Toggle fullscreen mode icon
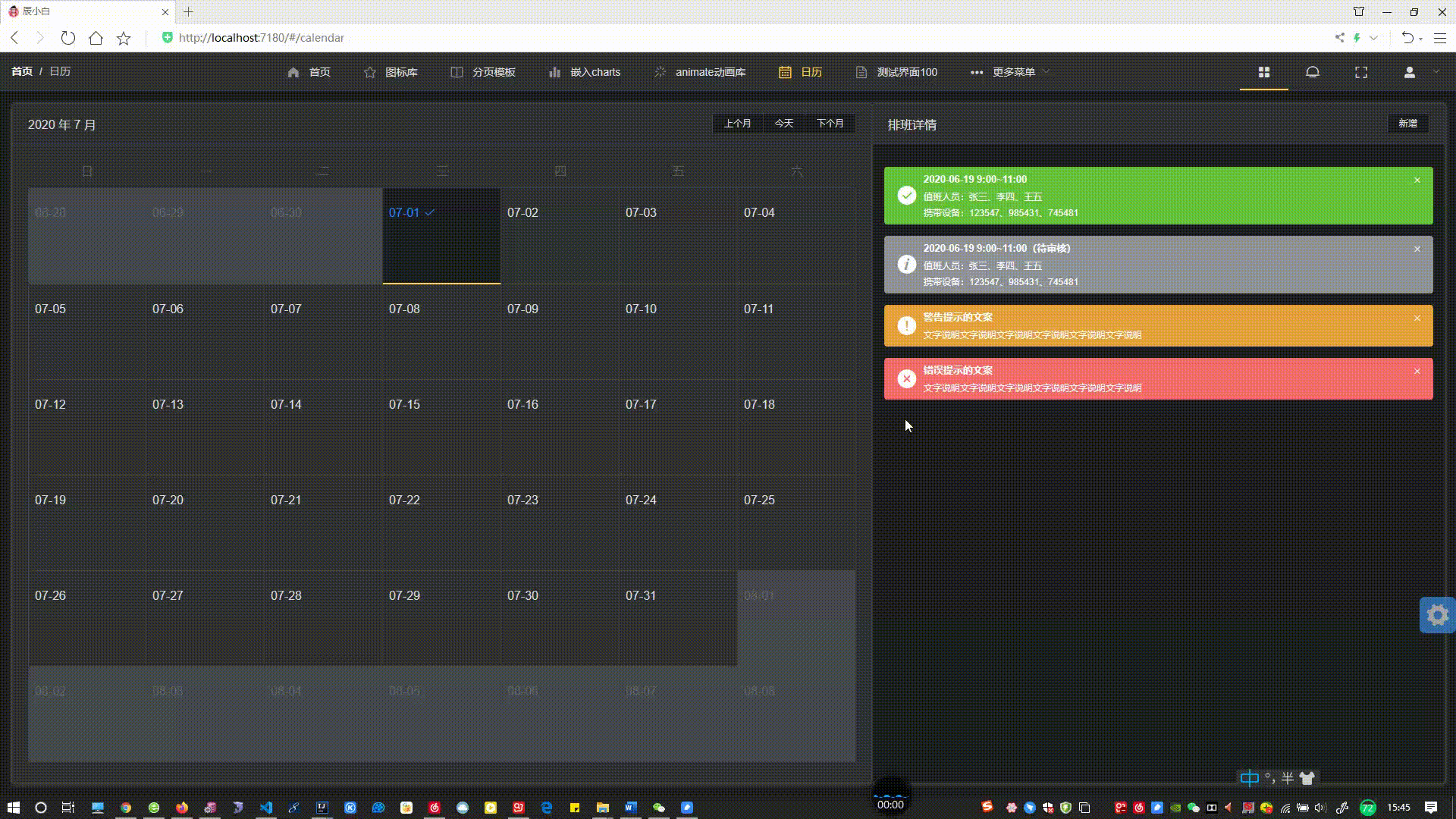This screenshot has width=1456, height=819. [x=1361, y=72]
